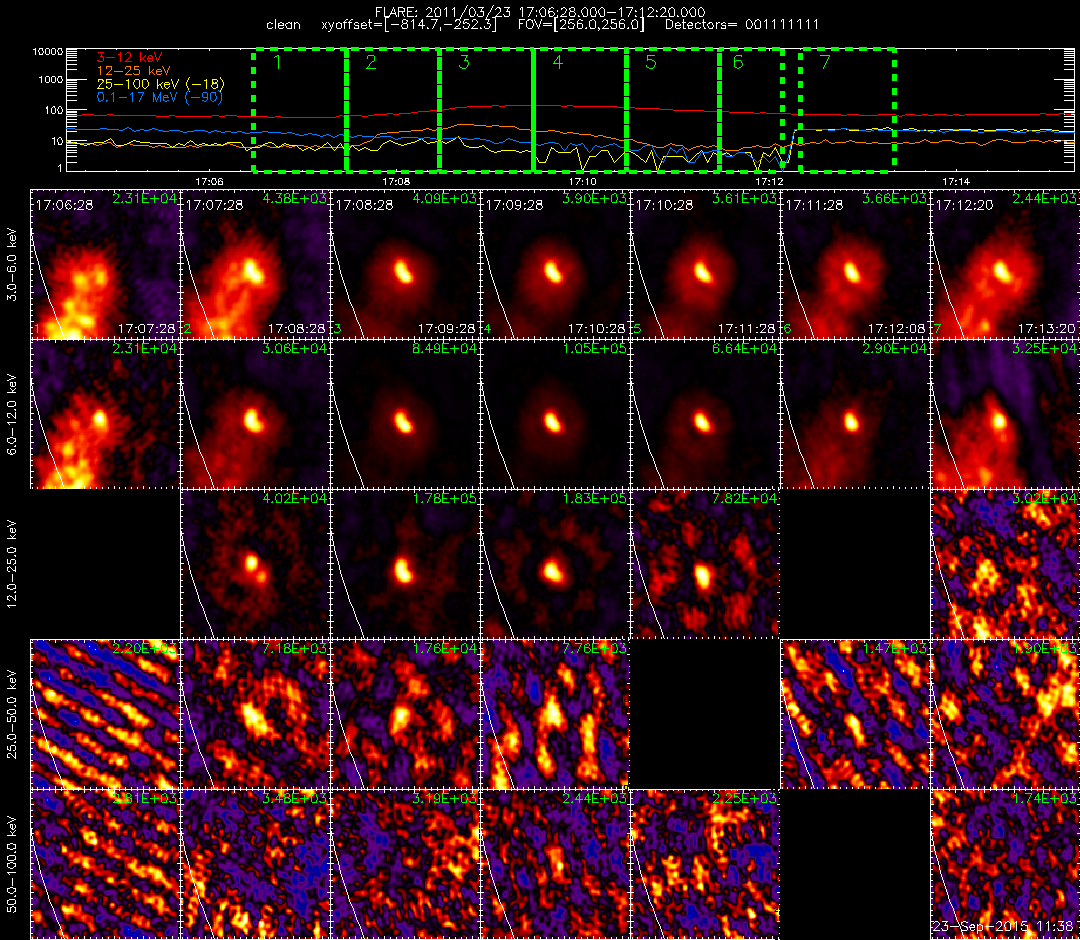Click the green '4.02E+04' value
Image resolution: width=1080 pixels, height=940 pixels.
[x=295, y=498]
